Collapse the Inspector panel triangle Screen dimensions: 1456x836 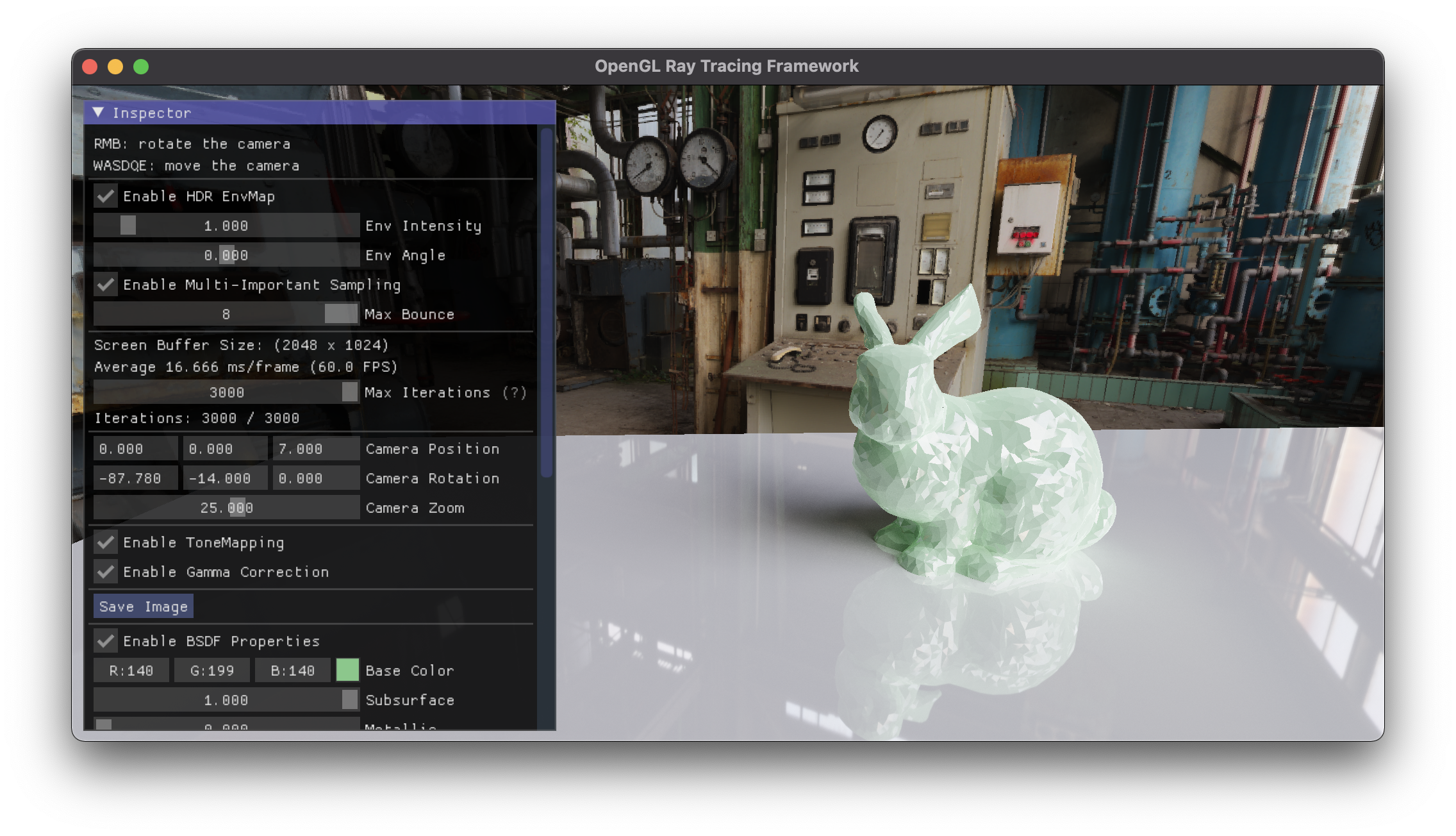point(98,112)
